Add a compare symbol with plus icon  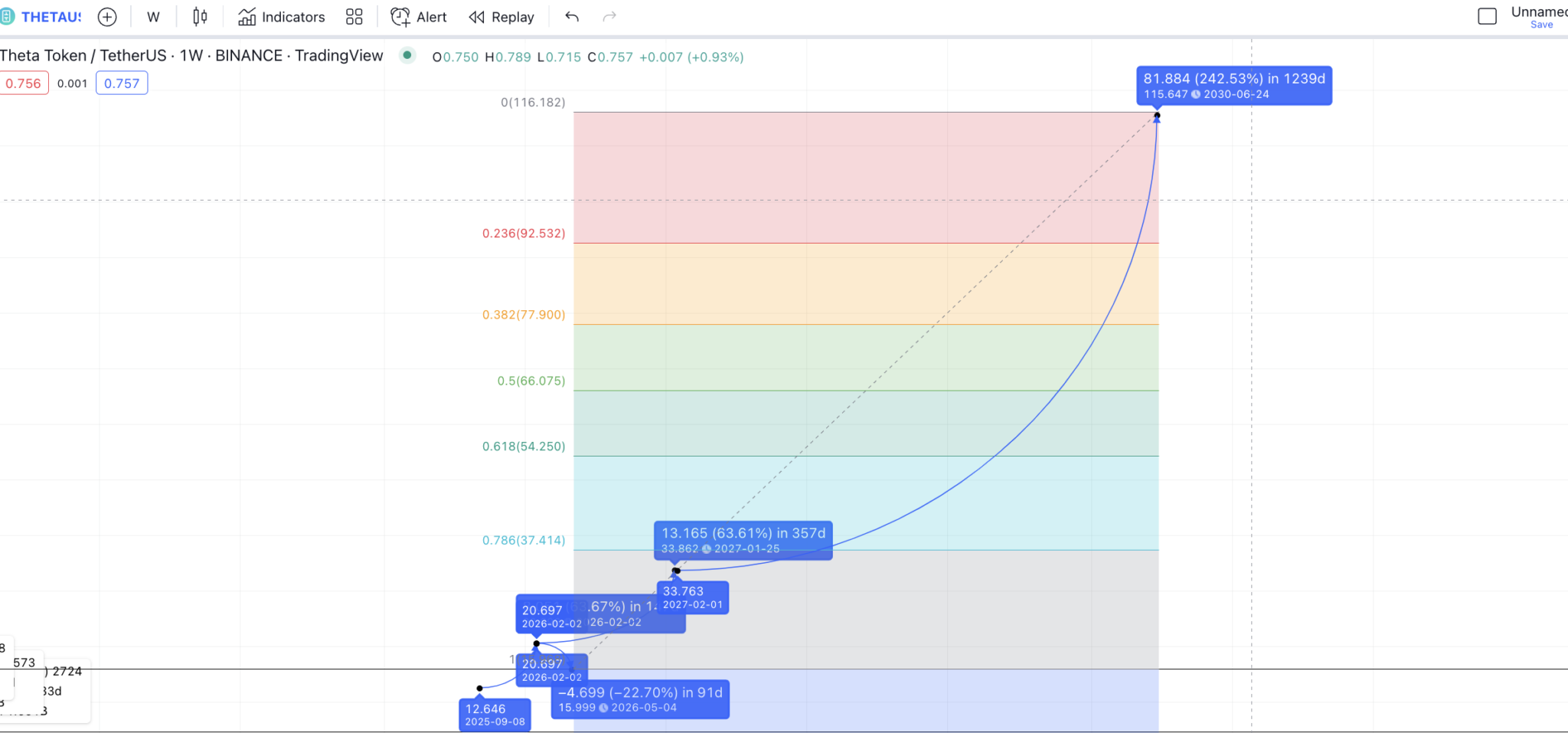tap(108, 17)
